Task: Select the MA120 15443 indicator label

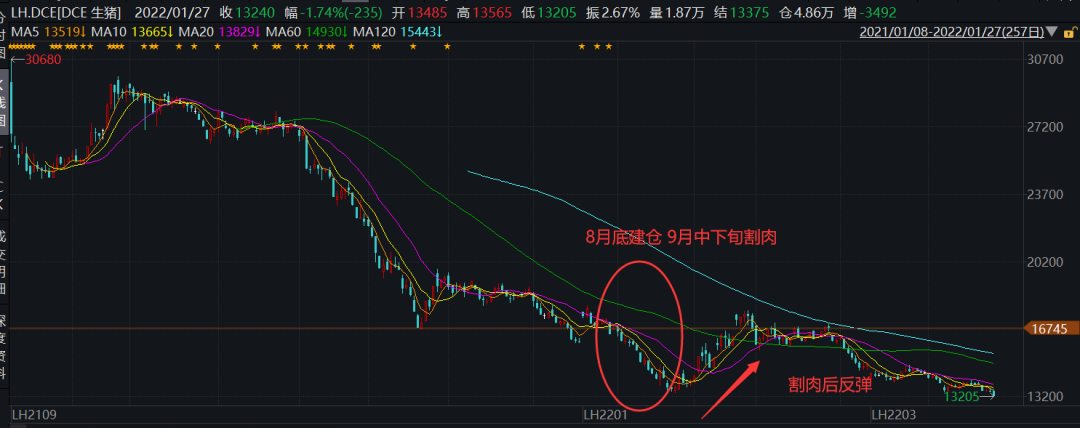Action: point(397,32)
